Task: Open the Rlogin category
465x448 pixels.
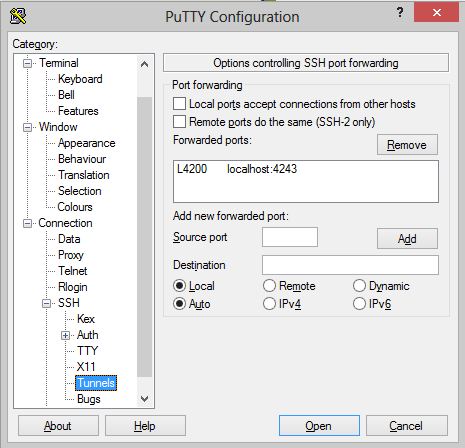Action: point(72,287)
